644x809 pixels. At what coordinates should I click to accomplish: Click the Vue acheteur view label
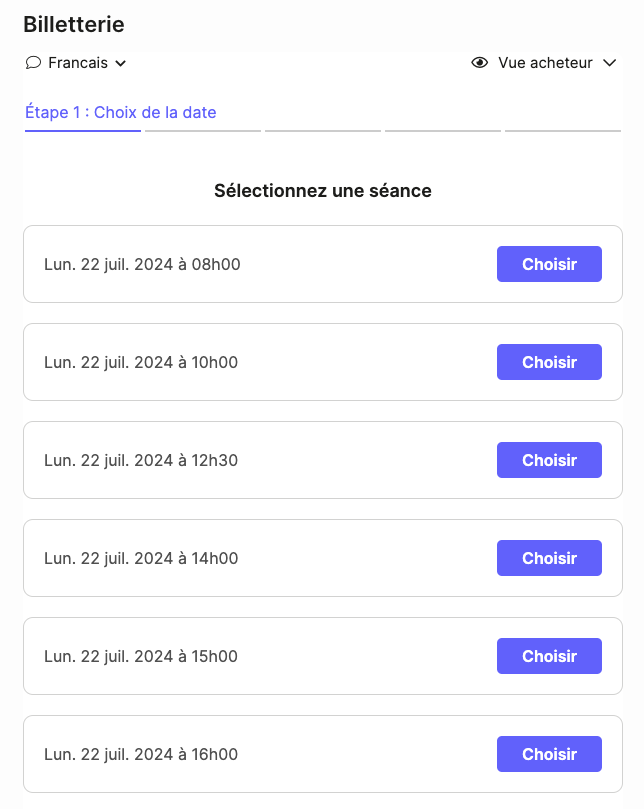pyautogui.click(x=545, y=63)
